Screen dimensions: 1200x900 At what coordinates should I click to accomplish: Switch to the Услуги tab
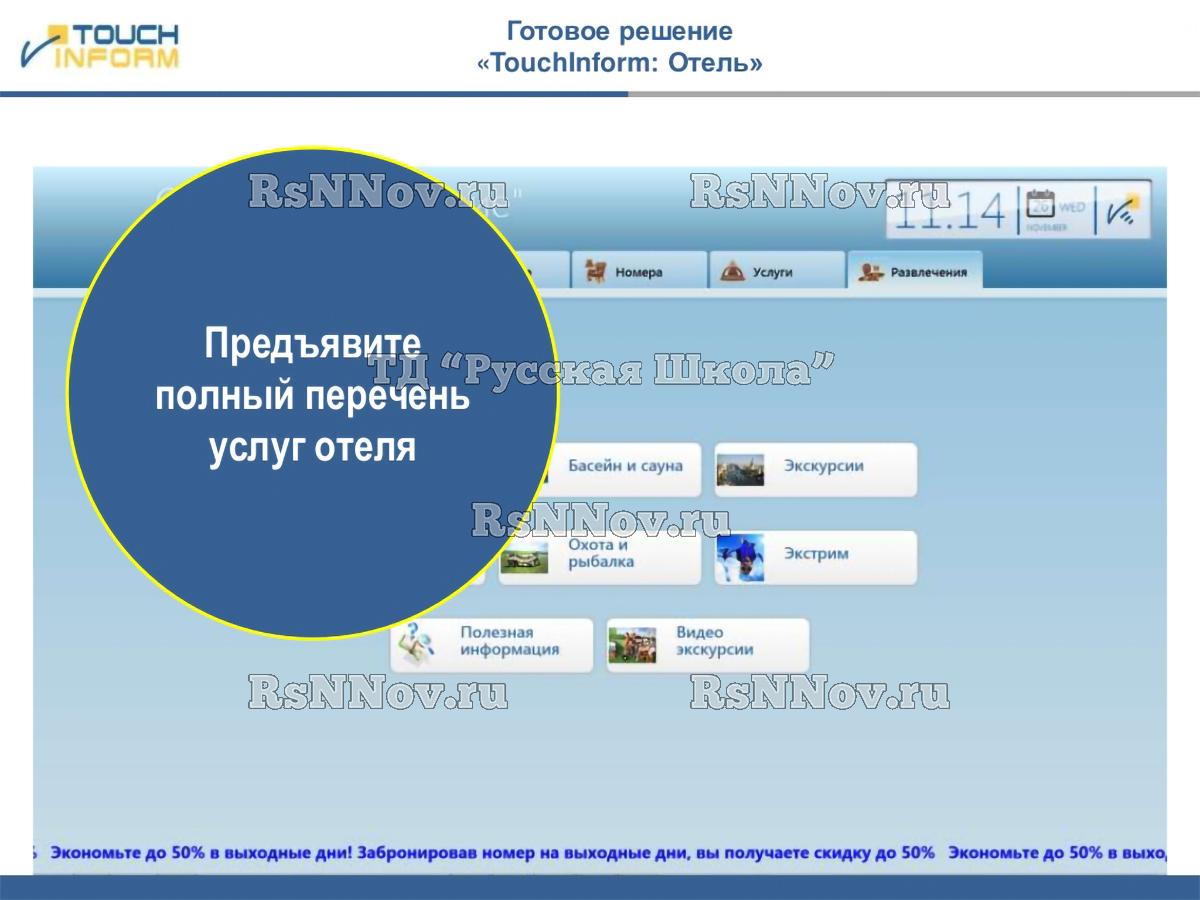(777, 271)
